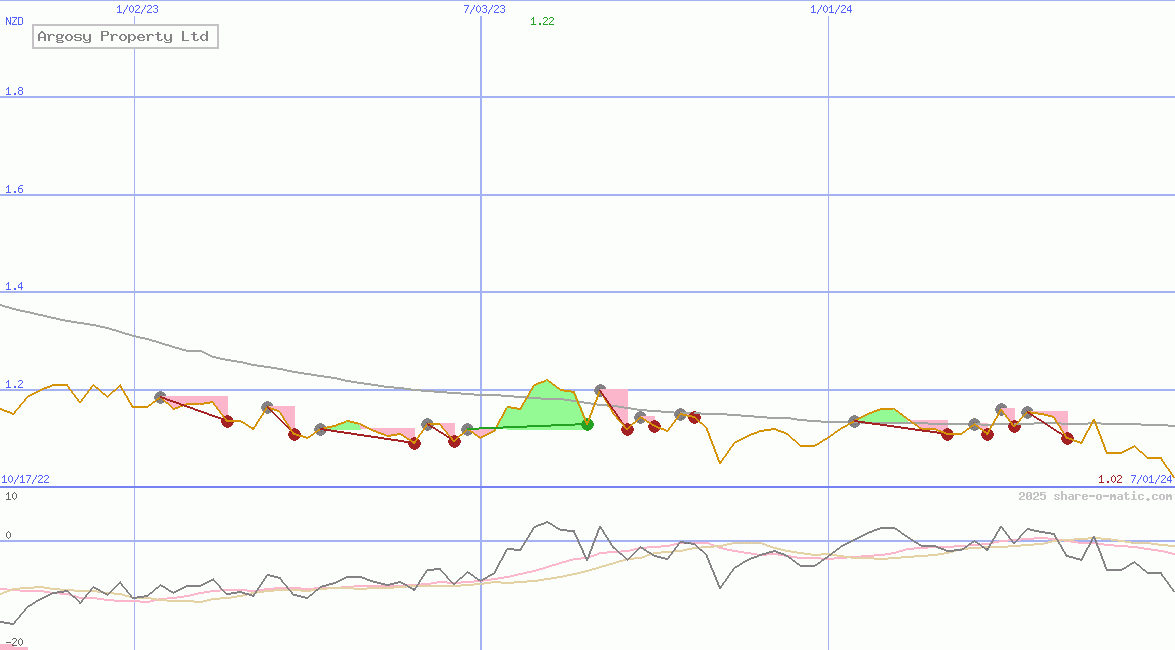Click the -20 oscillator axis label

[x=13, y=642]
